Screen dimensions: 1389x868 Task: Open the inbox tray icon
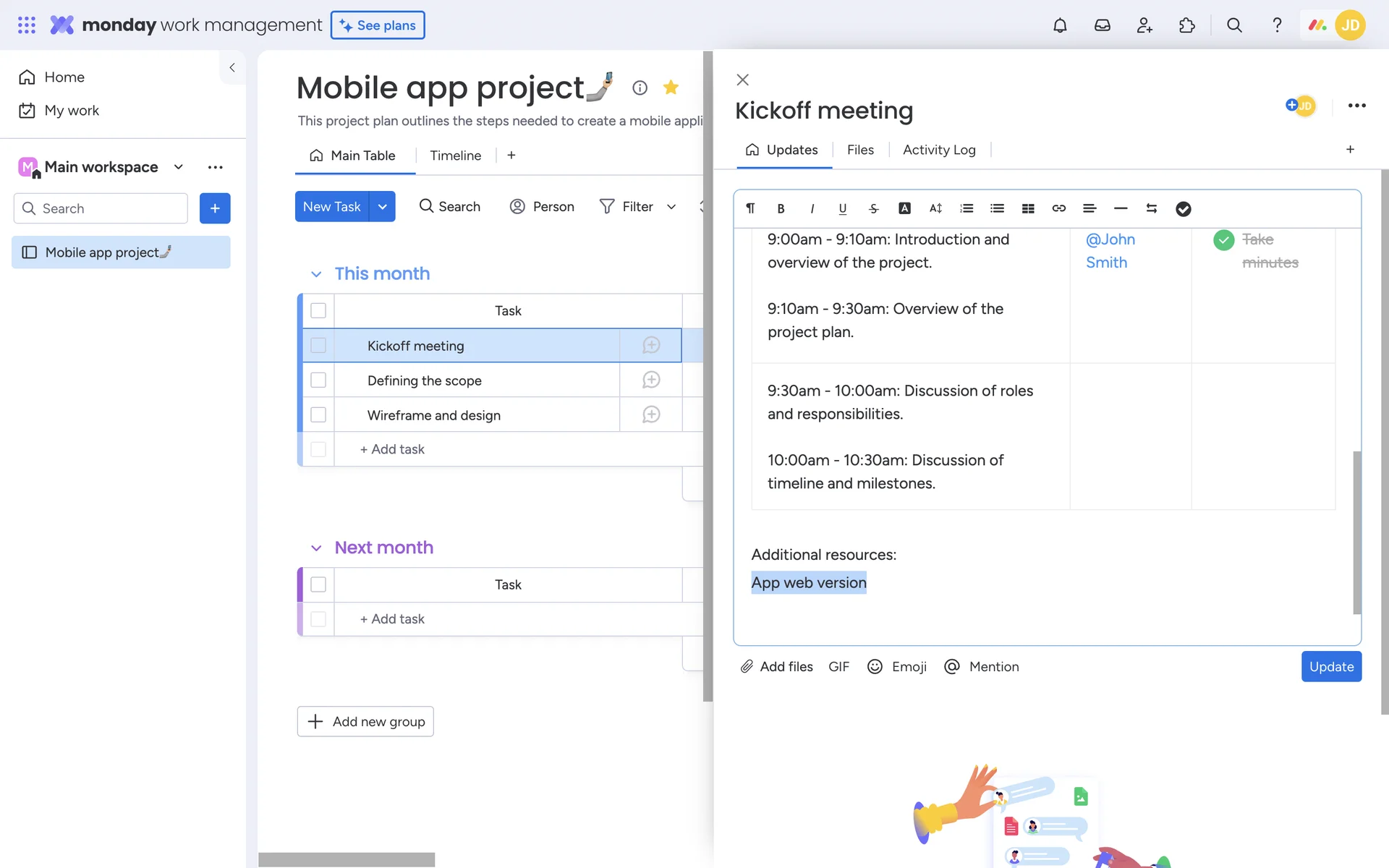pyautogui.click(x=1102, y=25)
